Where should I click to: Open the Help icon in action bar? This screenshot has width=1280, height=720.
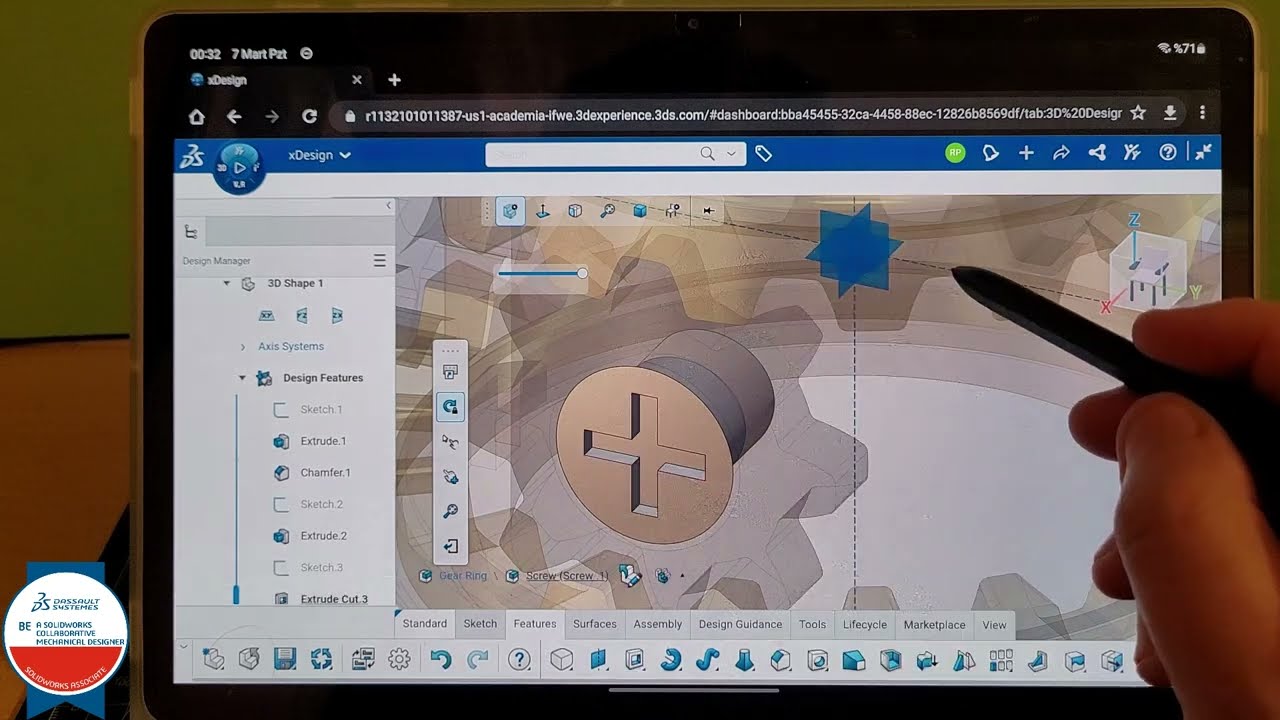click(519, 659)
